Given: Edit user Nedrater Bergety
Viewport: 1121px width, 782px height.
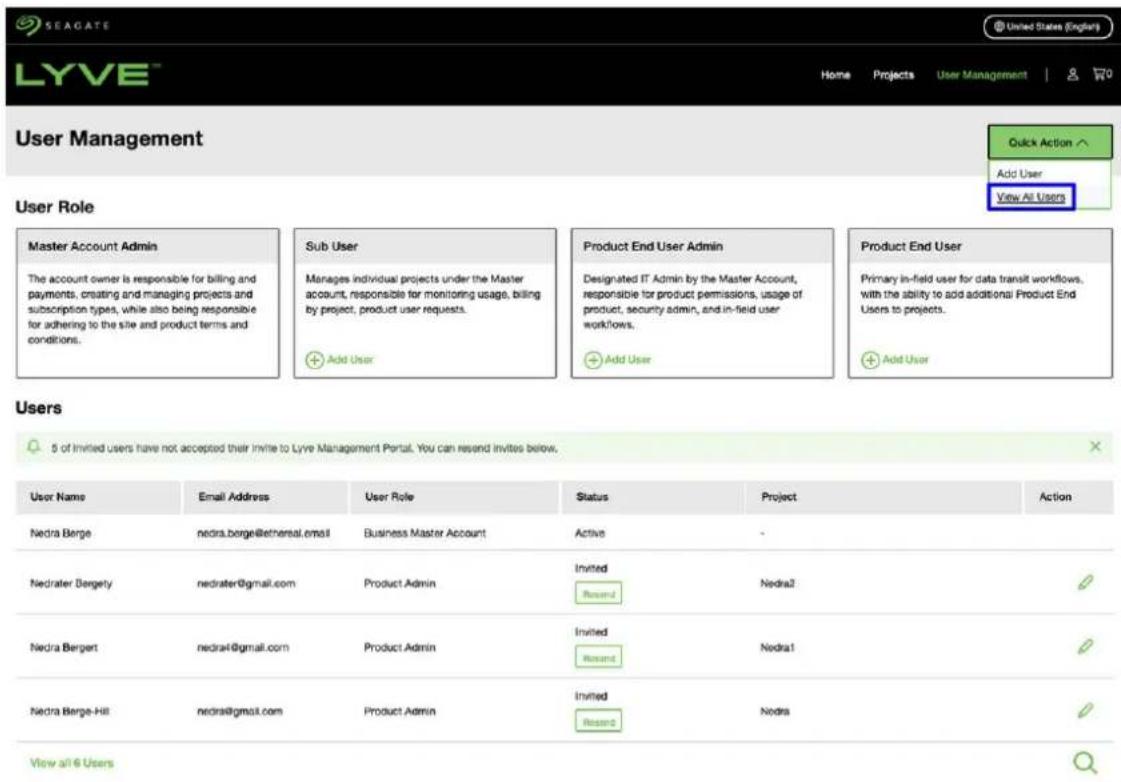Looking at the screenshot, I should point(1085,583).
